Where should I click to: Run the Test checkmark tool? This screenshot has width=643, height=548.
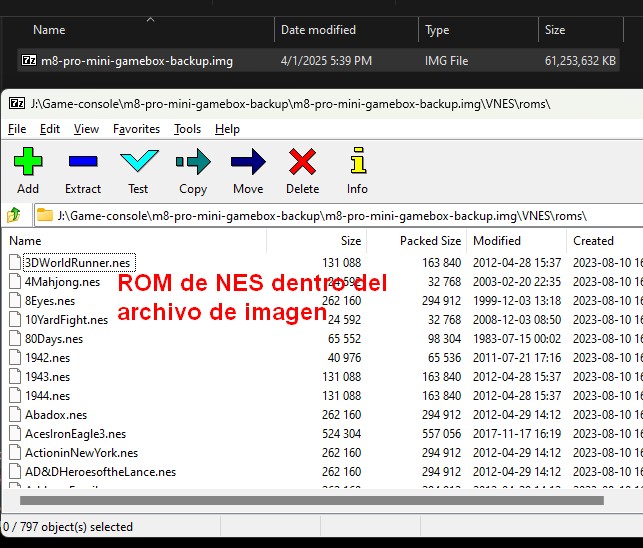tap(138, 162)
